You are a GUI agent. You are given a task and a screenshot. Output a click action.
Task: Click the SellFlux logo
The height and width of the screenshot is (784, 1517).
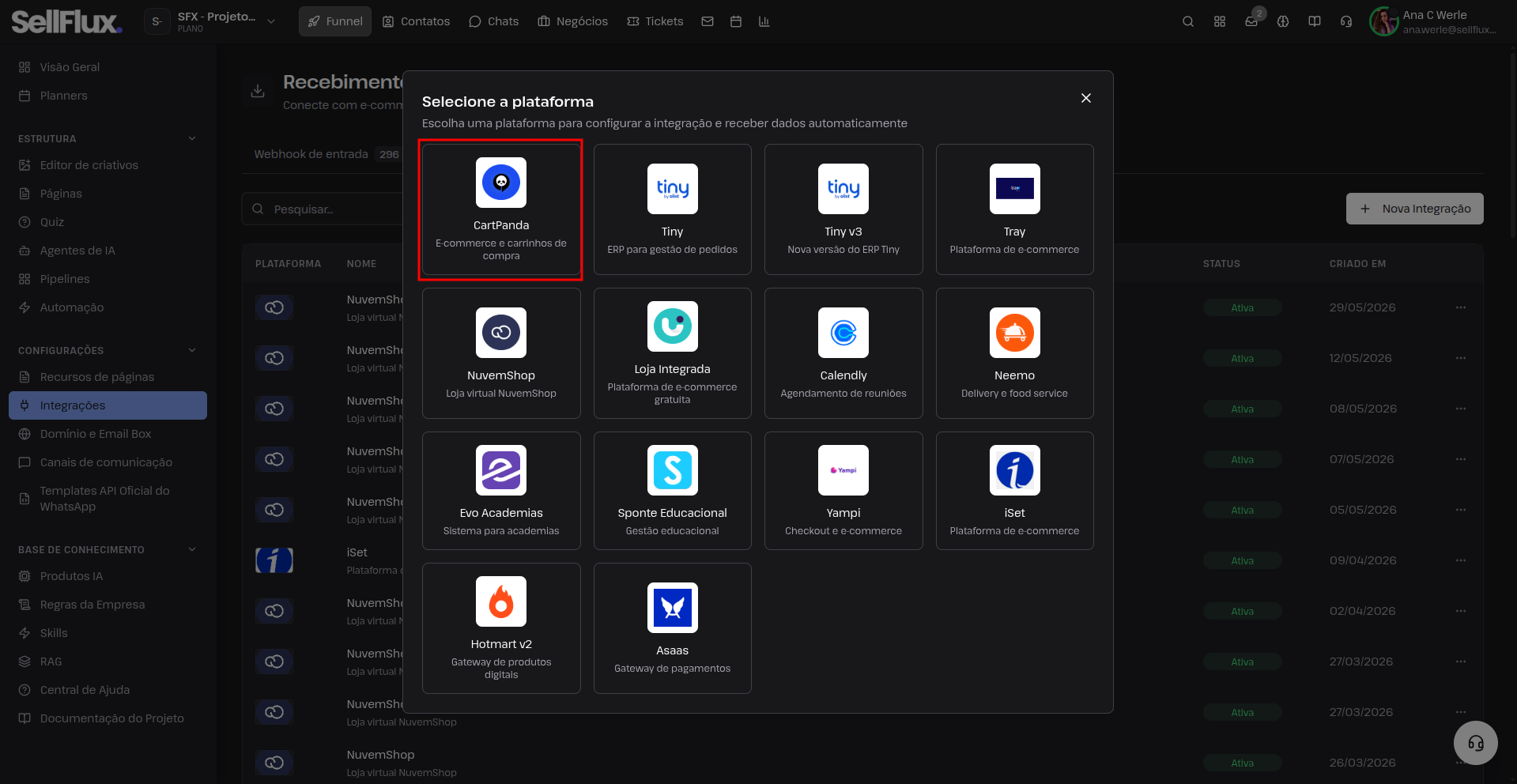pos(67,21)
